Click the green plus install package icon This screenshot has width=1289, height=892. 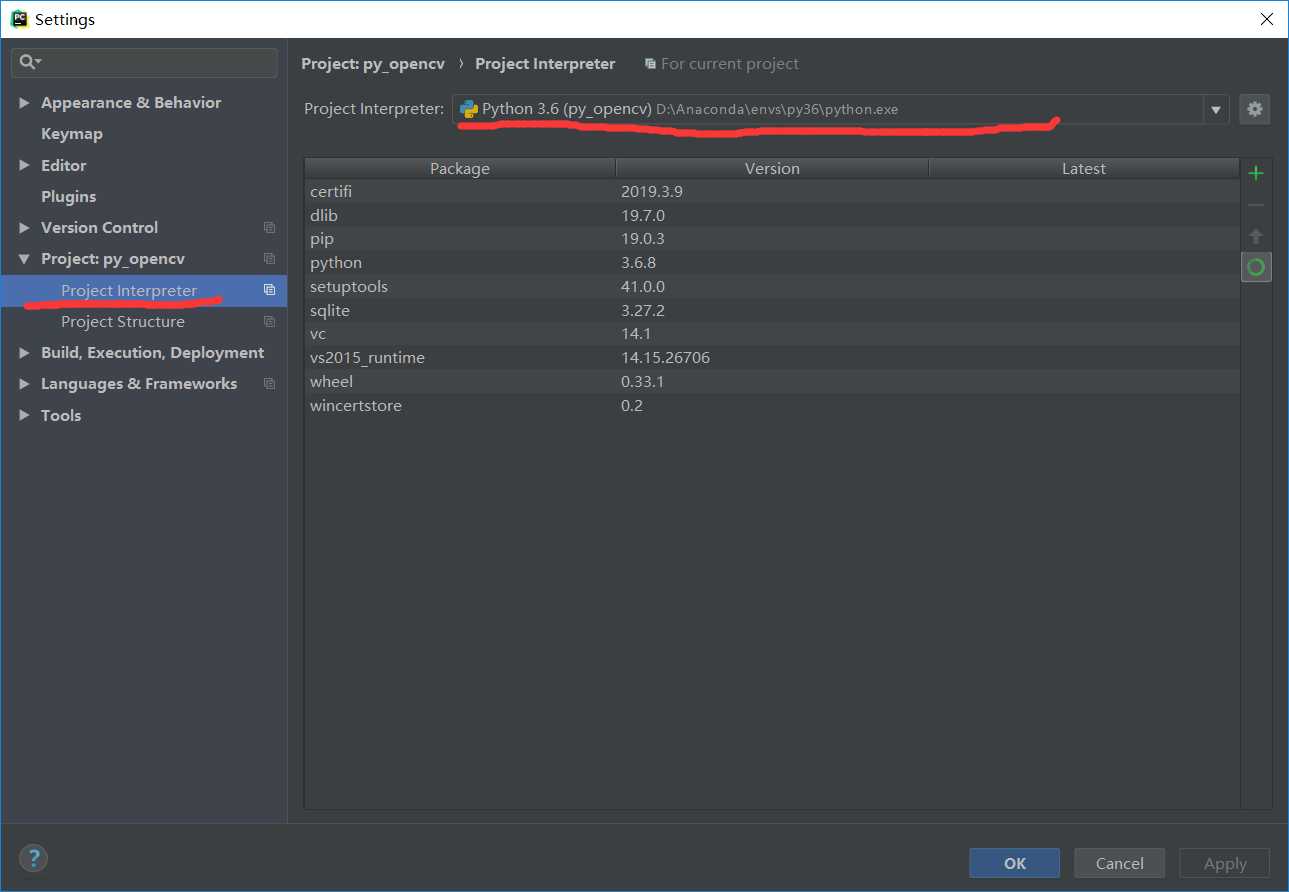[1256, 173]
